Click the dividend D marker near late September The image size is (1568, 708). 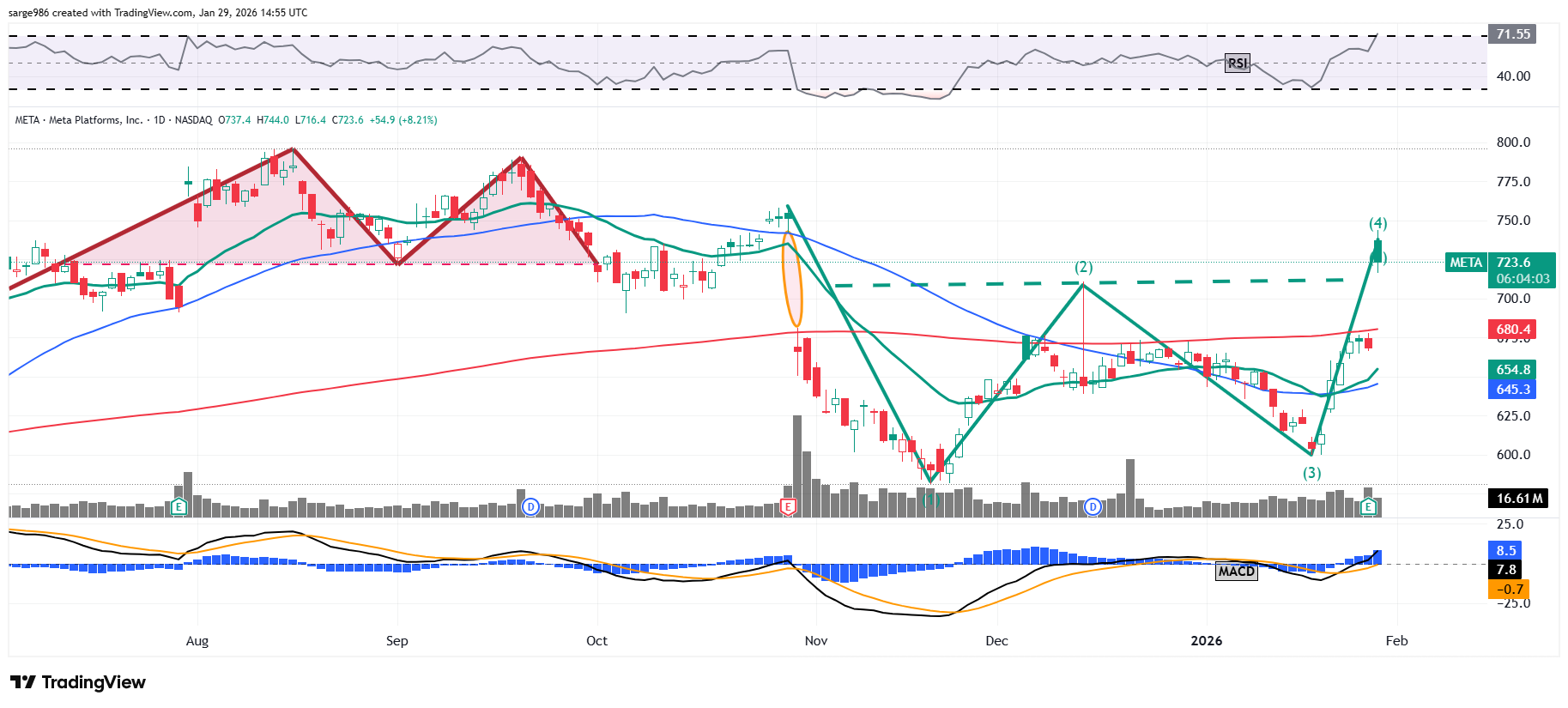coord(530,507)
